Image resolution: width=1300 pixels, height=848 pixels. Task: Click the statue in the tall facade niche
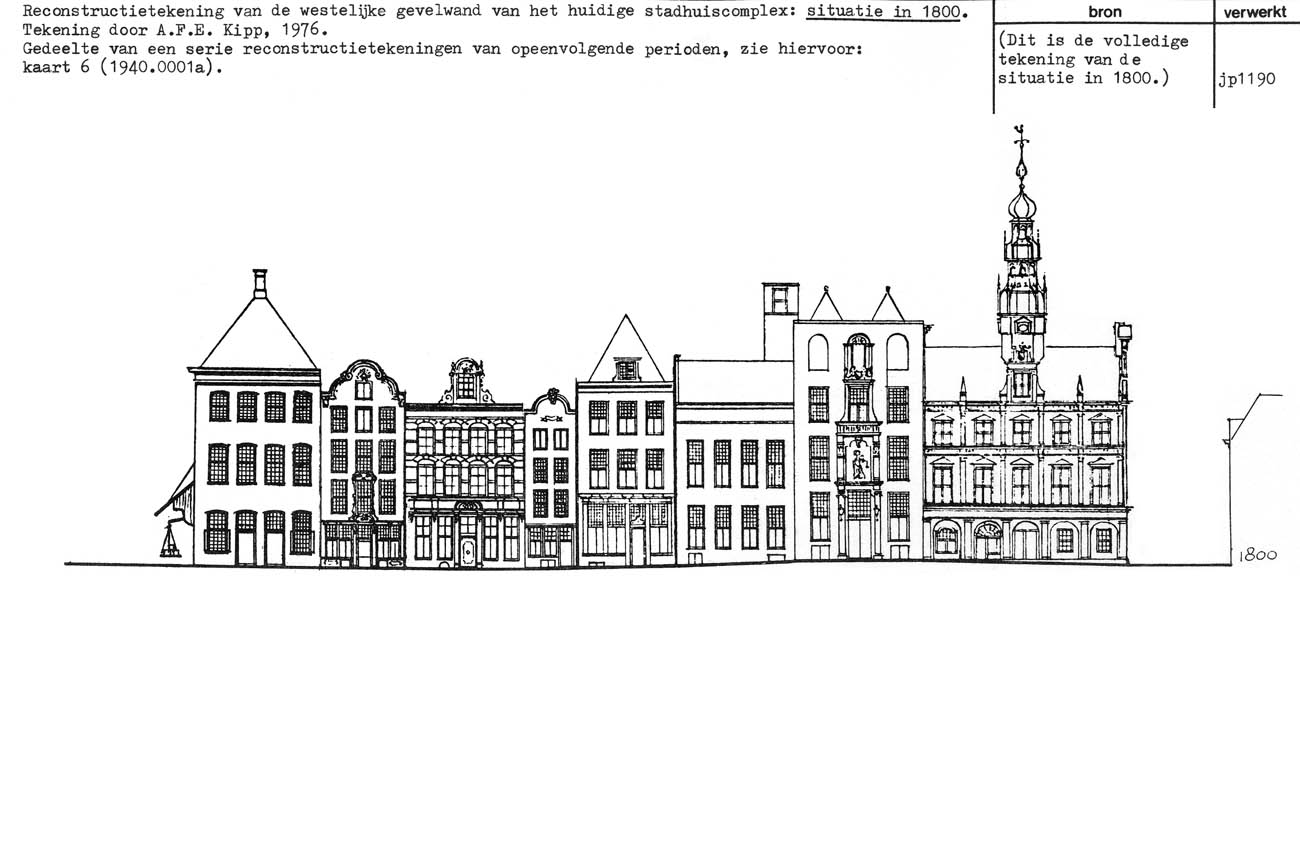(x=859, y=463)
